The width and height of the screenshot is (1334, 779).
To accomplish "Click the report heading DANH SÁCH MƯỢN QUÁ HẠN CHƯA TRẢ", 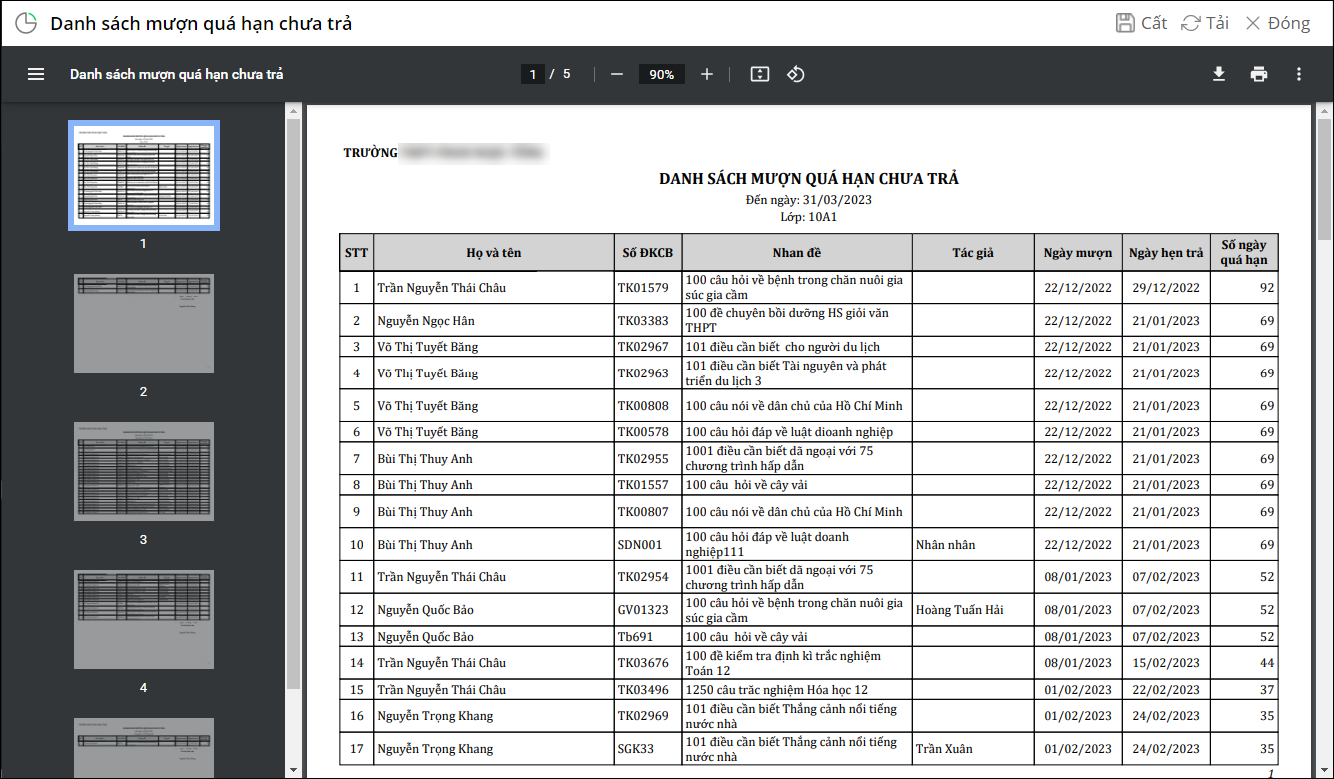I will click(809, 179).
